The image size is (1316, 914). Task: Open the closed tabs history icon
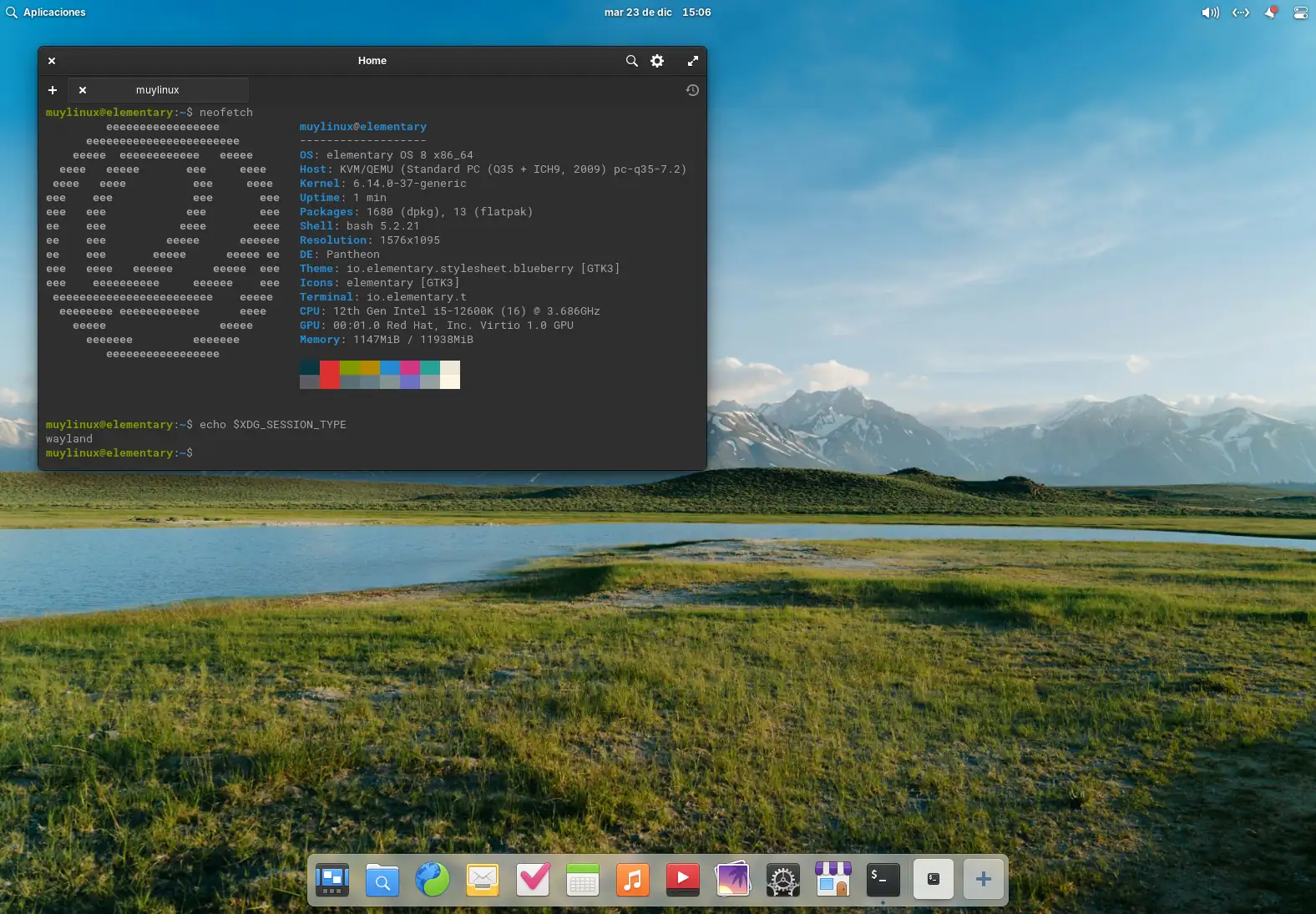[692, 90]
